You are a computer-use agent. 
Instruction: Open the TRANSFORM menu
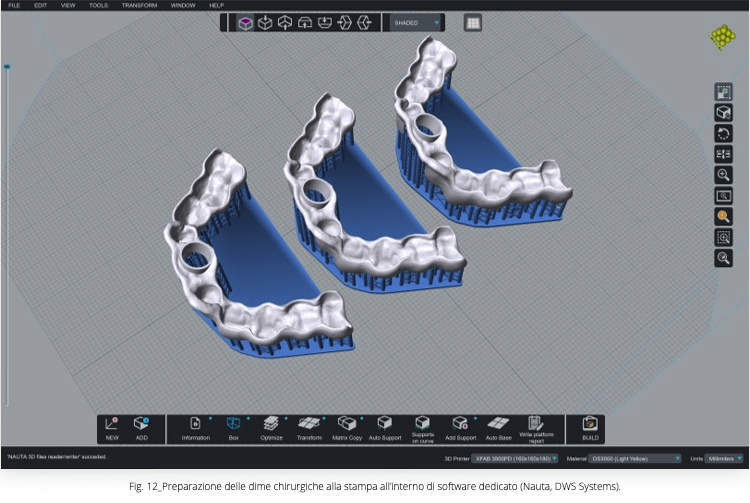click(x=139, y=5)
